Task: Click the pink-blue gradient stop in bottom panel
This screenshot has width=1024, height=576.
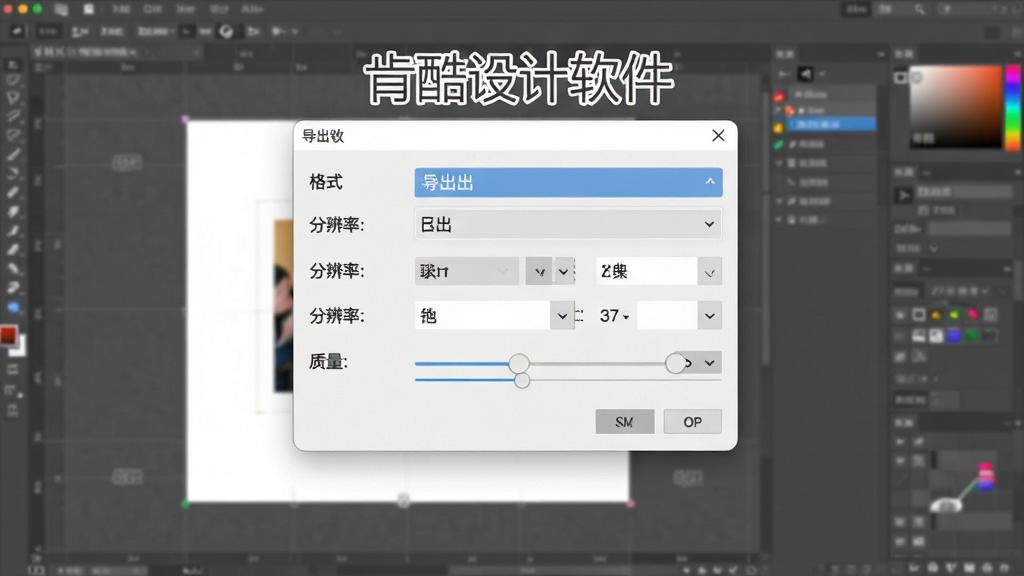Action: 985,477
